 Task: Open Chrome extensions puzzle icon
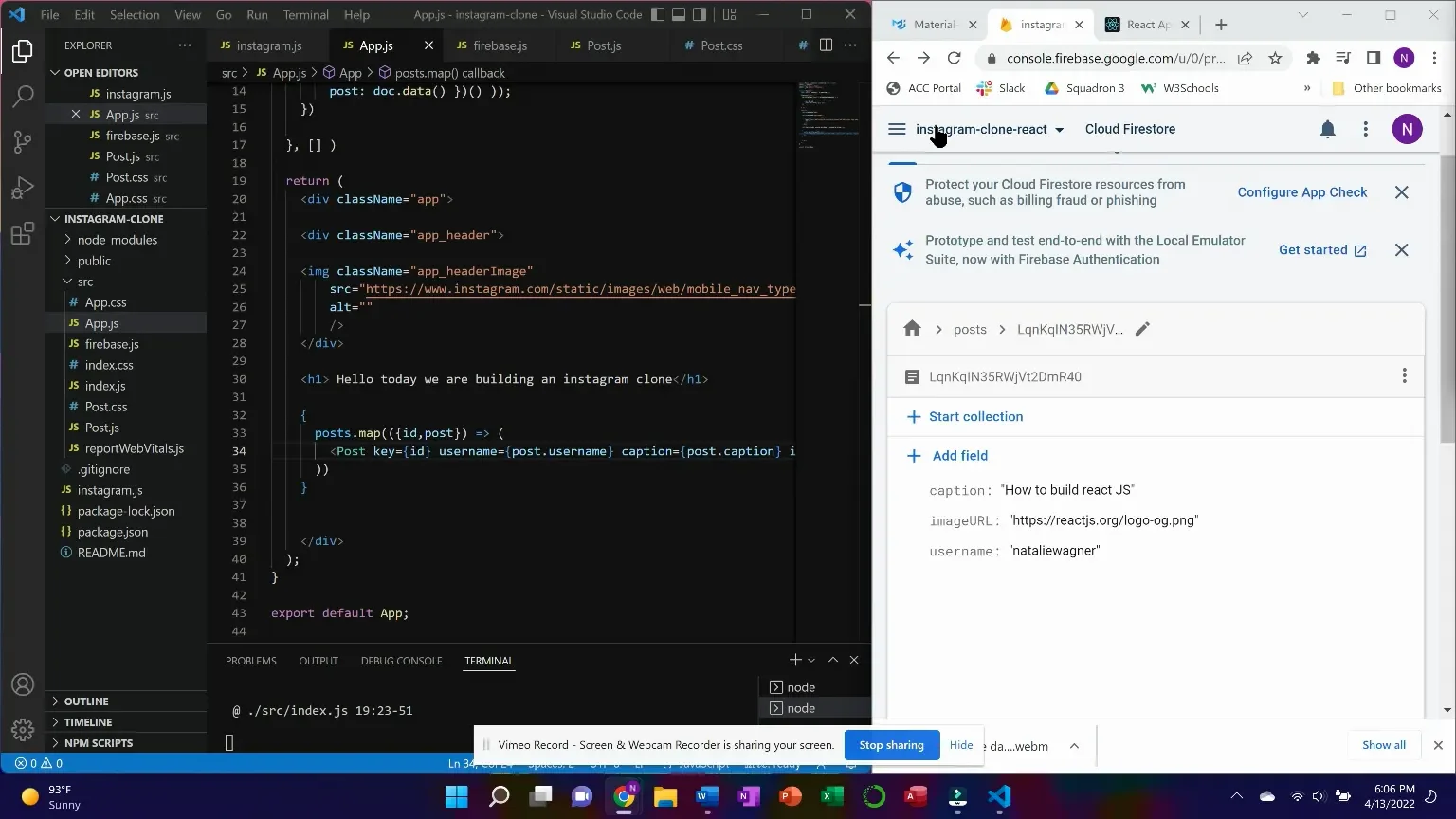point(1313,58)
